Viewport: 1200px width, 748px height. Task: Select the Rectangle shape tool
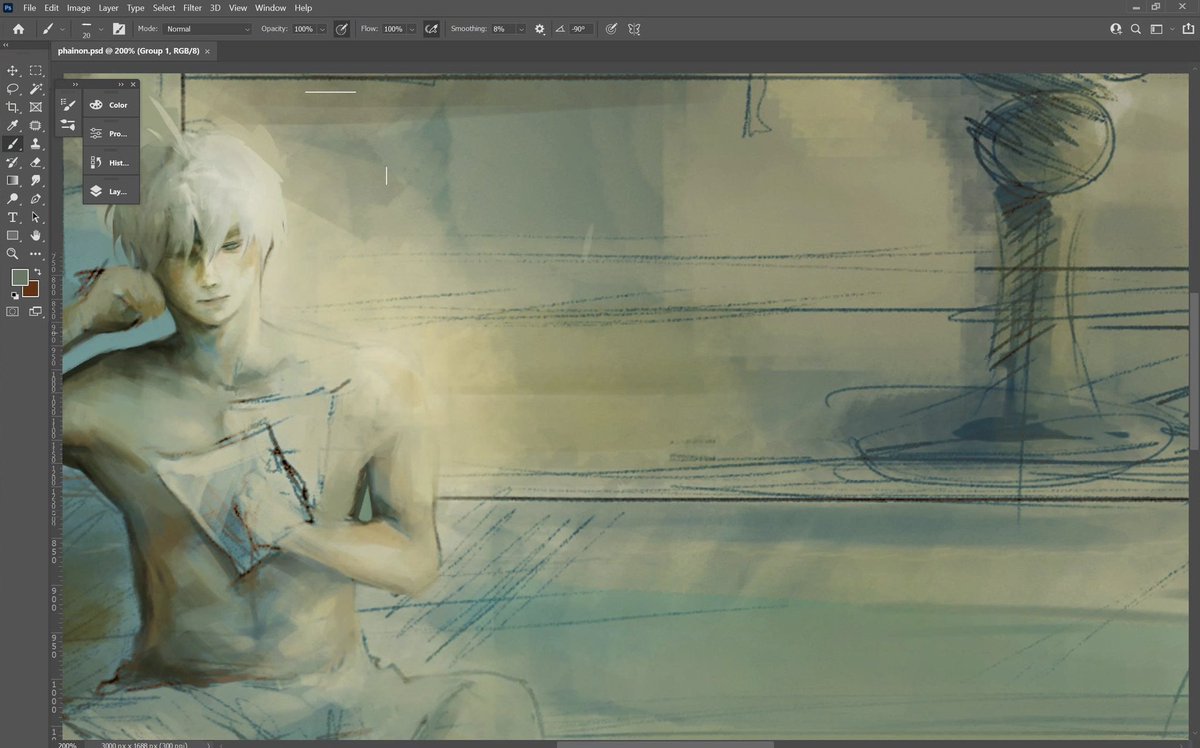13,235
